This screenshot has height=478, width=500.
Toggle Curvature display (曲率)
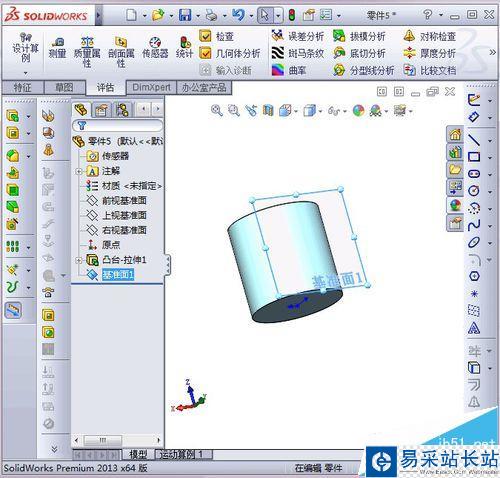pyautogui.click(x=289, y=70)
